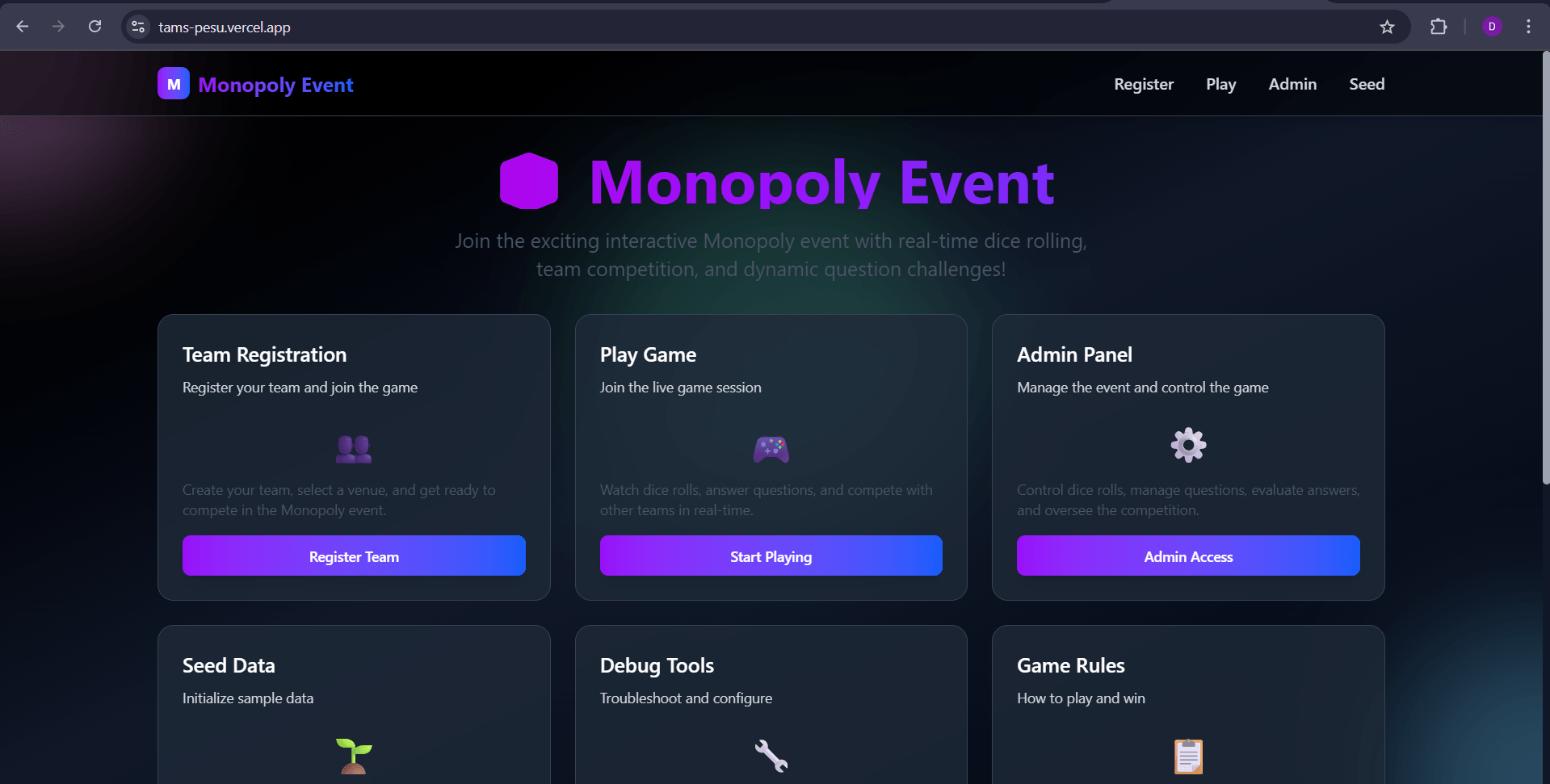Bookmark this page with the star icon
The height and width of the screenshot is (784, 1550).
click(x=1387, y=27)
